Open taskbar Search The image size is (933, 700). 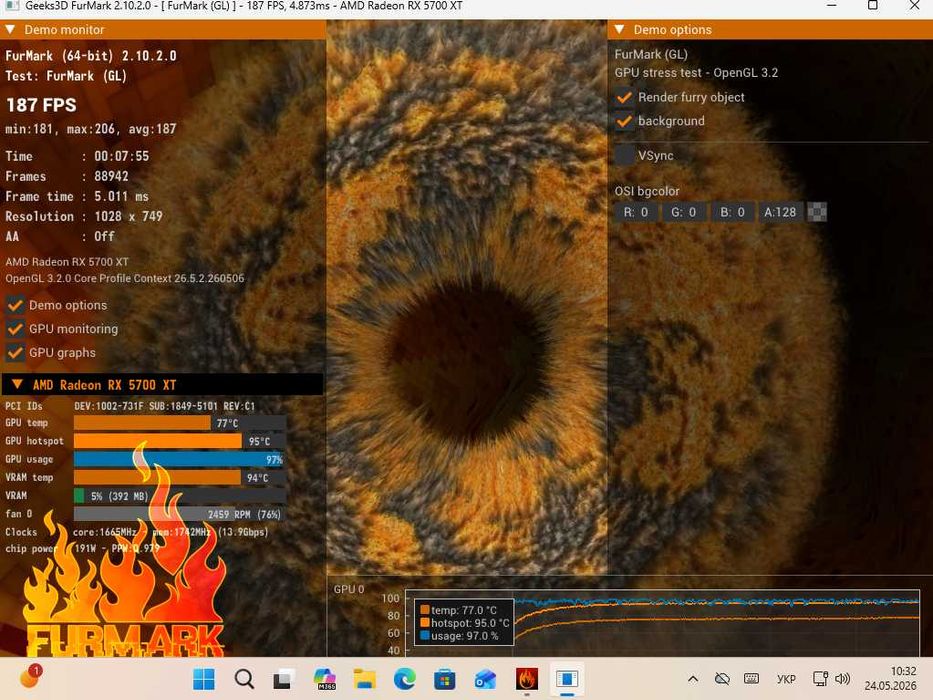click(244, 679)
